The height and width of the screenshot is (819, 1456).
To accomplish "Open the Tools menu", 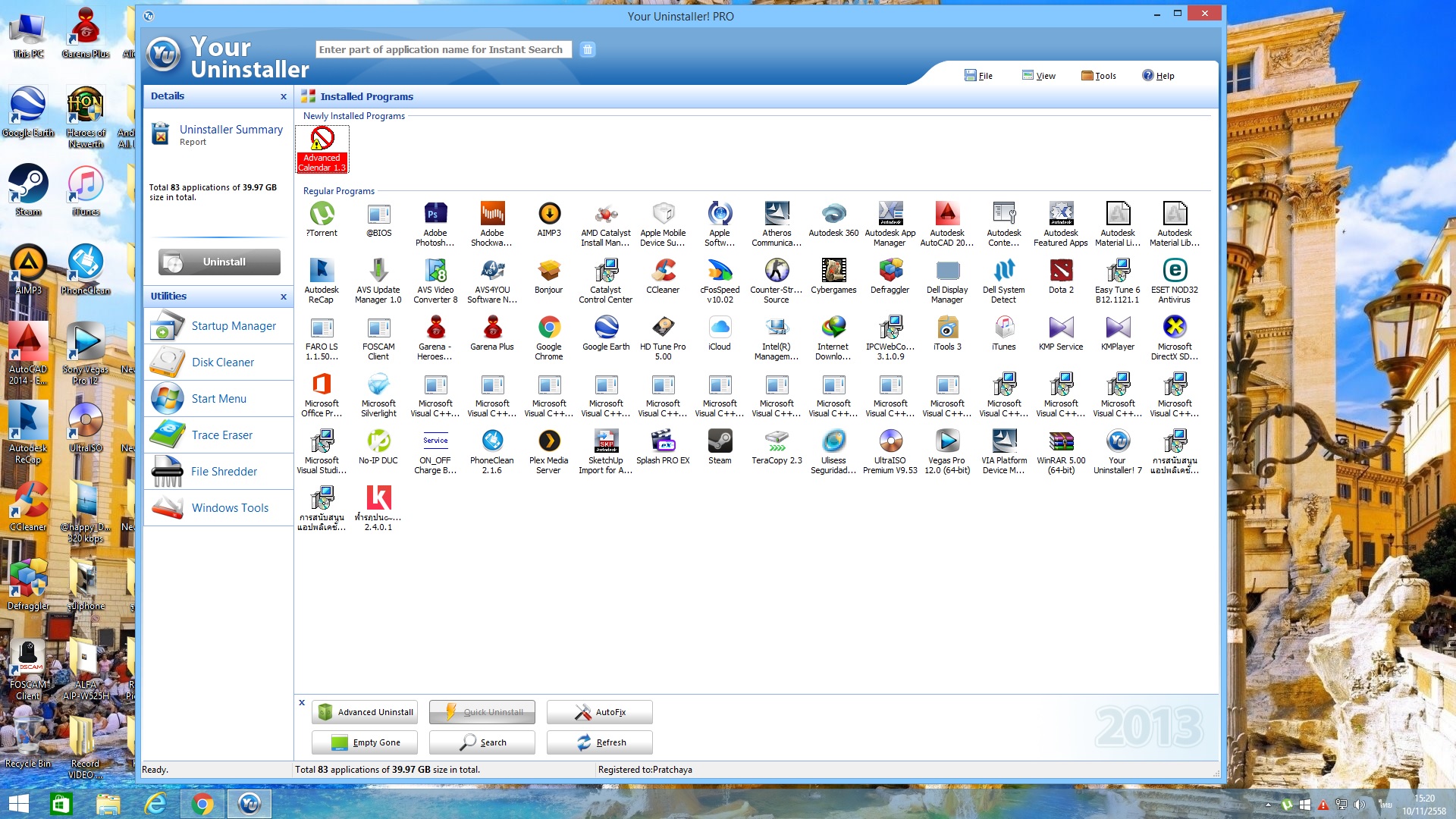I will (x=1098, y=76).
